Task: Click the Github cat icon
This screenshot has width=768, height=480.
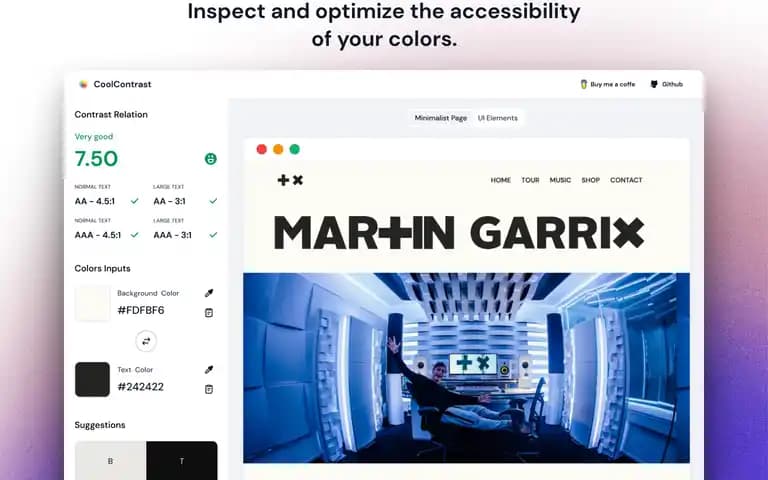Action: pos(654,84)
